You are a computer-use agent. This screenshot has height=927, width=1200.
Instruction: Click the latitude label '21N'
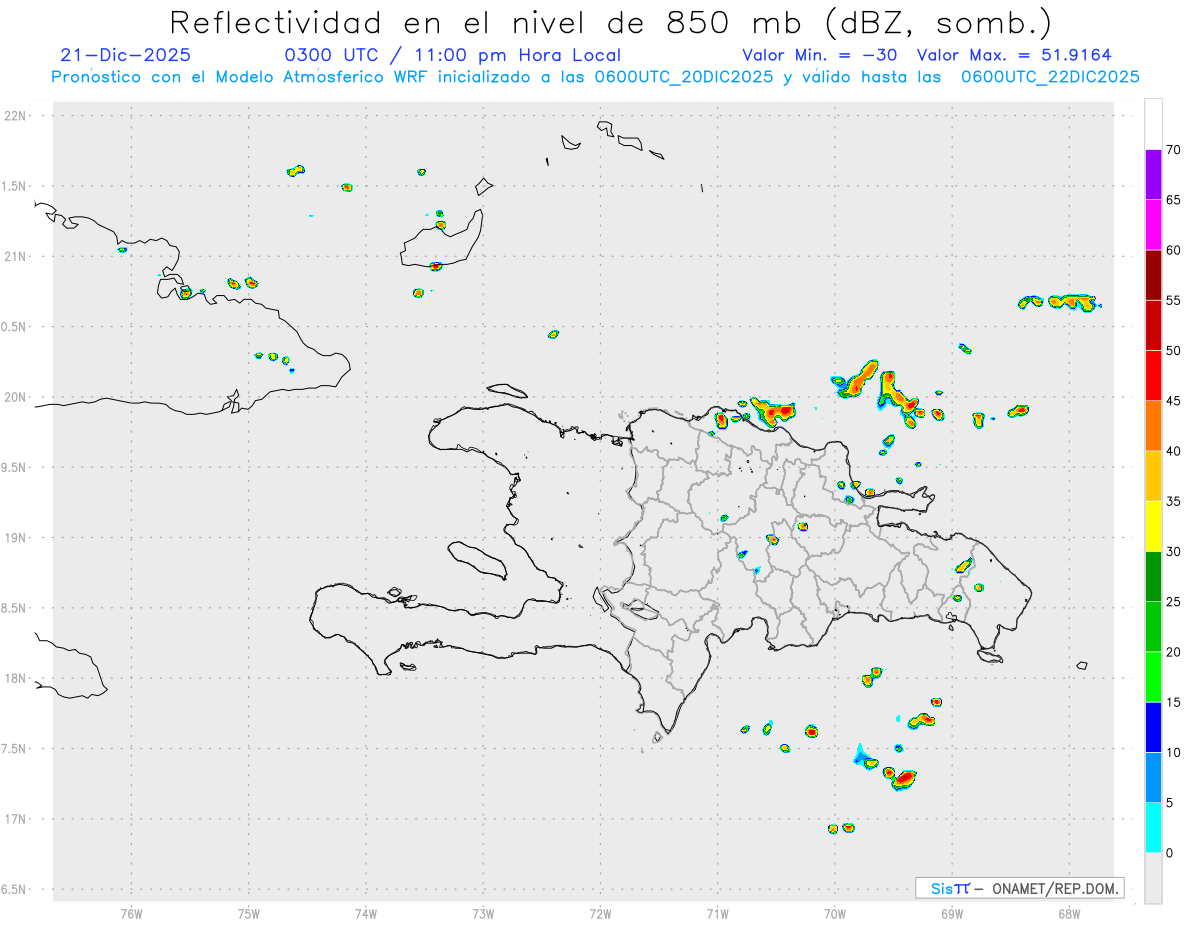pyautogui.click(x=17, y=256)
